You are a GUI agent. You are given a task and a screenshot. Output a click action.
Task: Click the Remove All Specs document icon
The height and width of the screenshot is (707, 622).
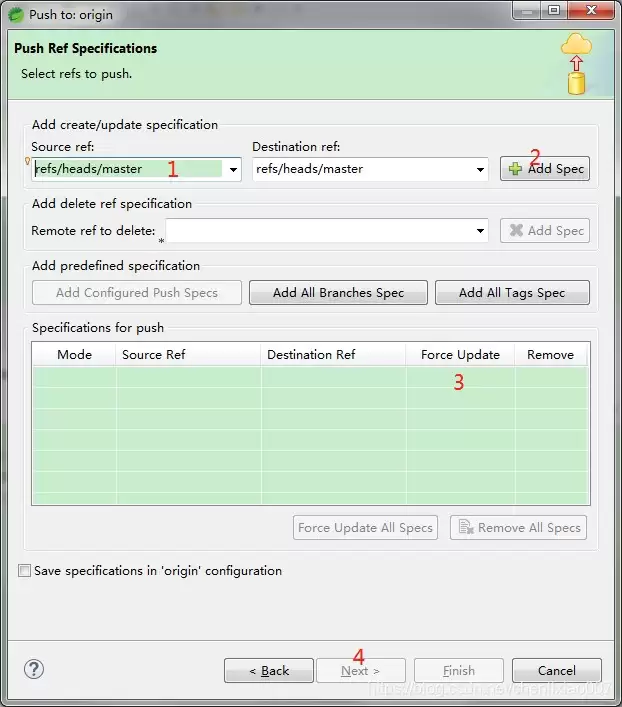click(x=466, y=527)
